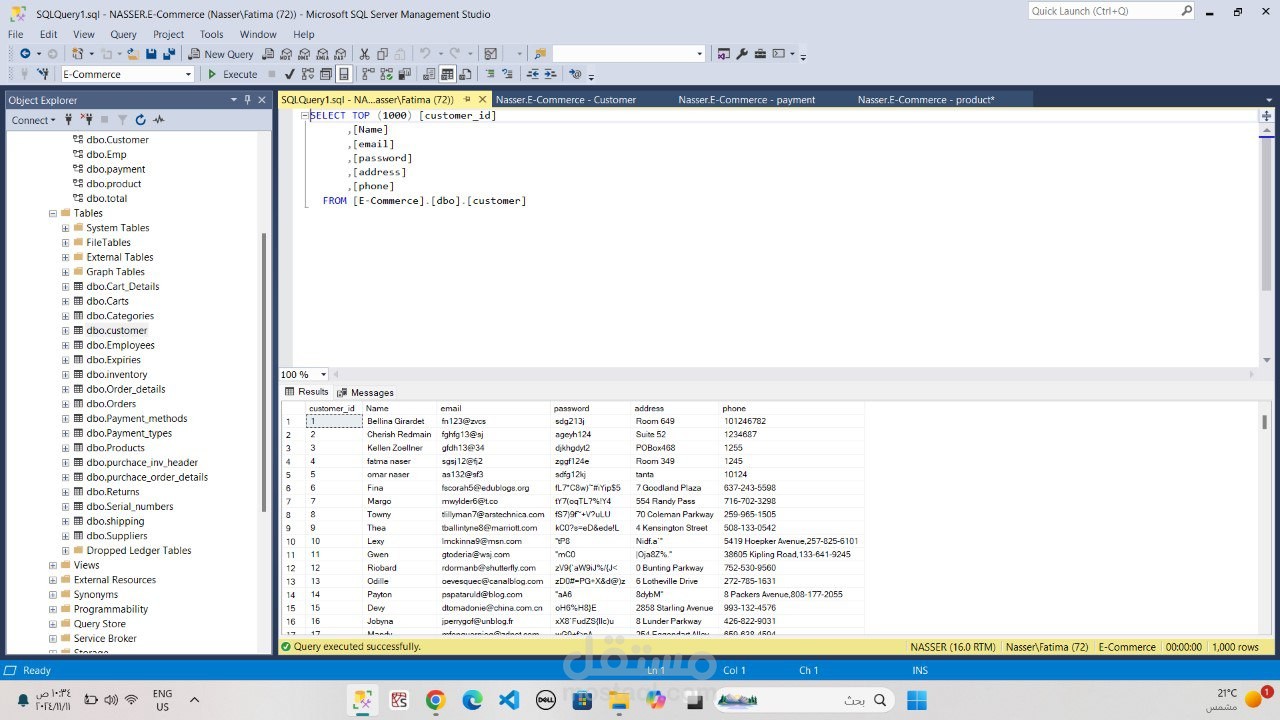This screenshot has width=1280, height=720.
Task: Click the Results to Text icon
Action: point(429,74)
